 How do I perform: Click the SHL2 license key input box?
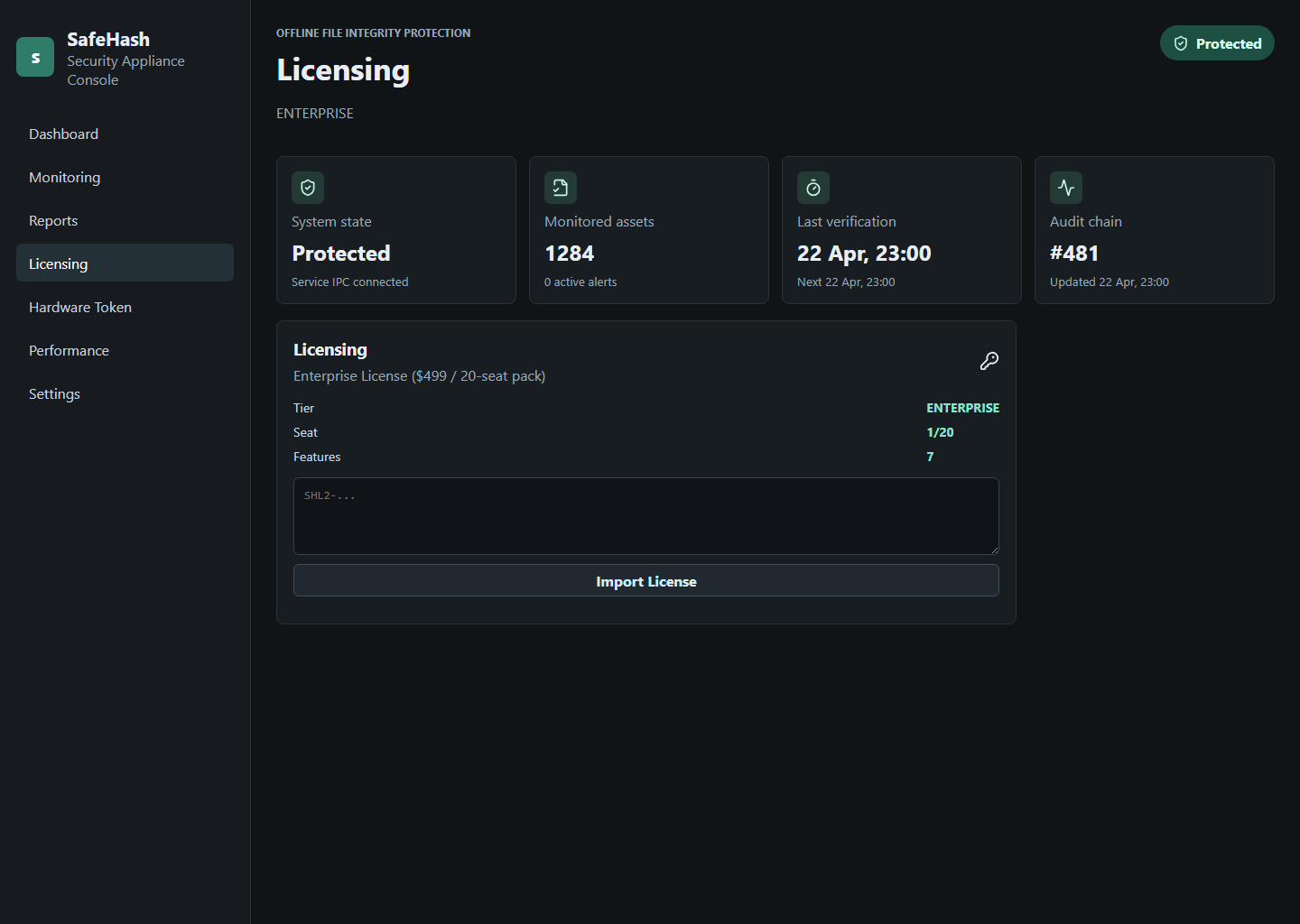coord(646,516)
